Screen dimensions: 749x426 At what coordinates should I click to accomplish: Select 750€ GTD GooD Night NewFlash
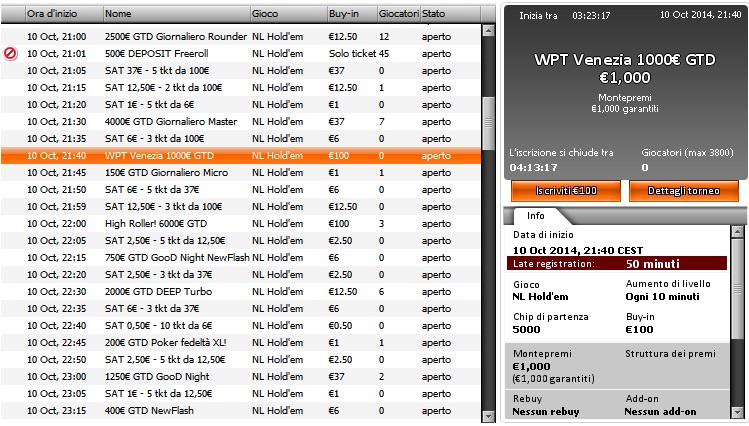click(x=241, y=258)
